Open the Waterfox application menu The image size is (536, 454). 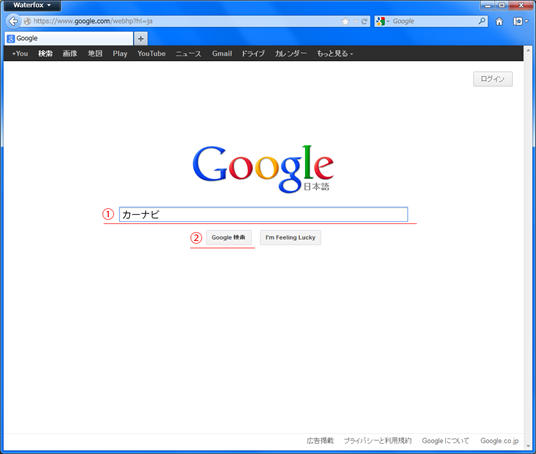coord(32,5)
